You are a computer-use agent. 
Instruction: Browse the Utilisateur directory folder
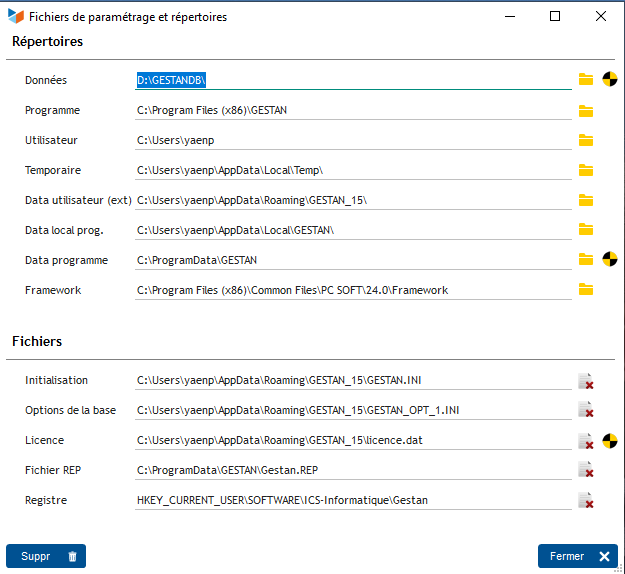(586, 140)
